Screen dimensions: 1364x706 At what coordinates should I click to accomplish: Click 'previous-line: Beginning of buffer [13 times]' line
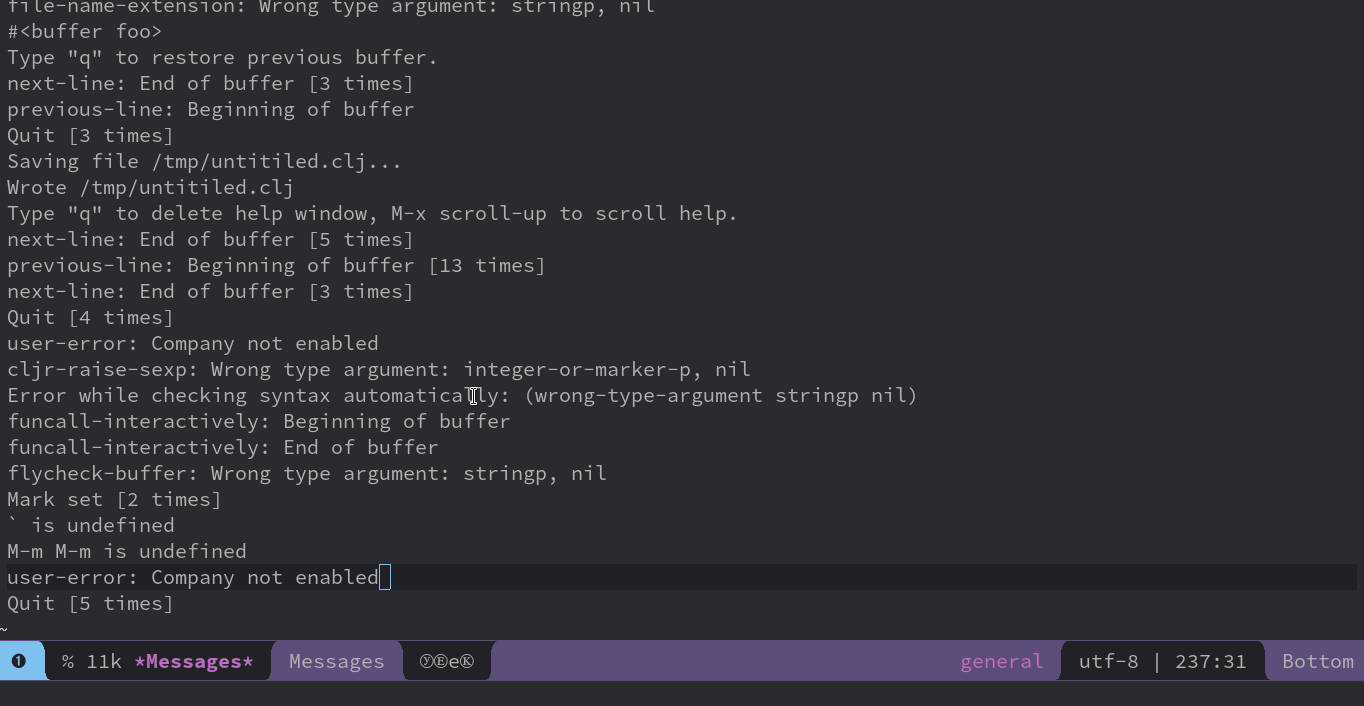tap(276, 265)
